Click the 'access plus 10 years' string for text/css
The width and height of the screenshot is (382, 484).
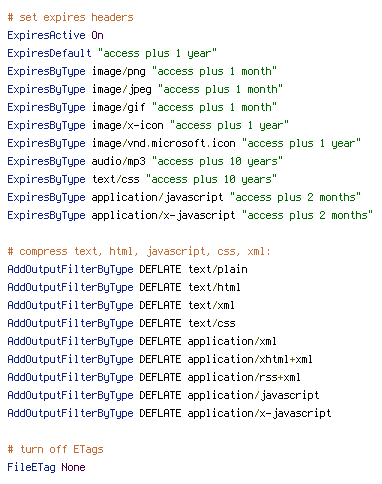(x=211, y=180)
